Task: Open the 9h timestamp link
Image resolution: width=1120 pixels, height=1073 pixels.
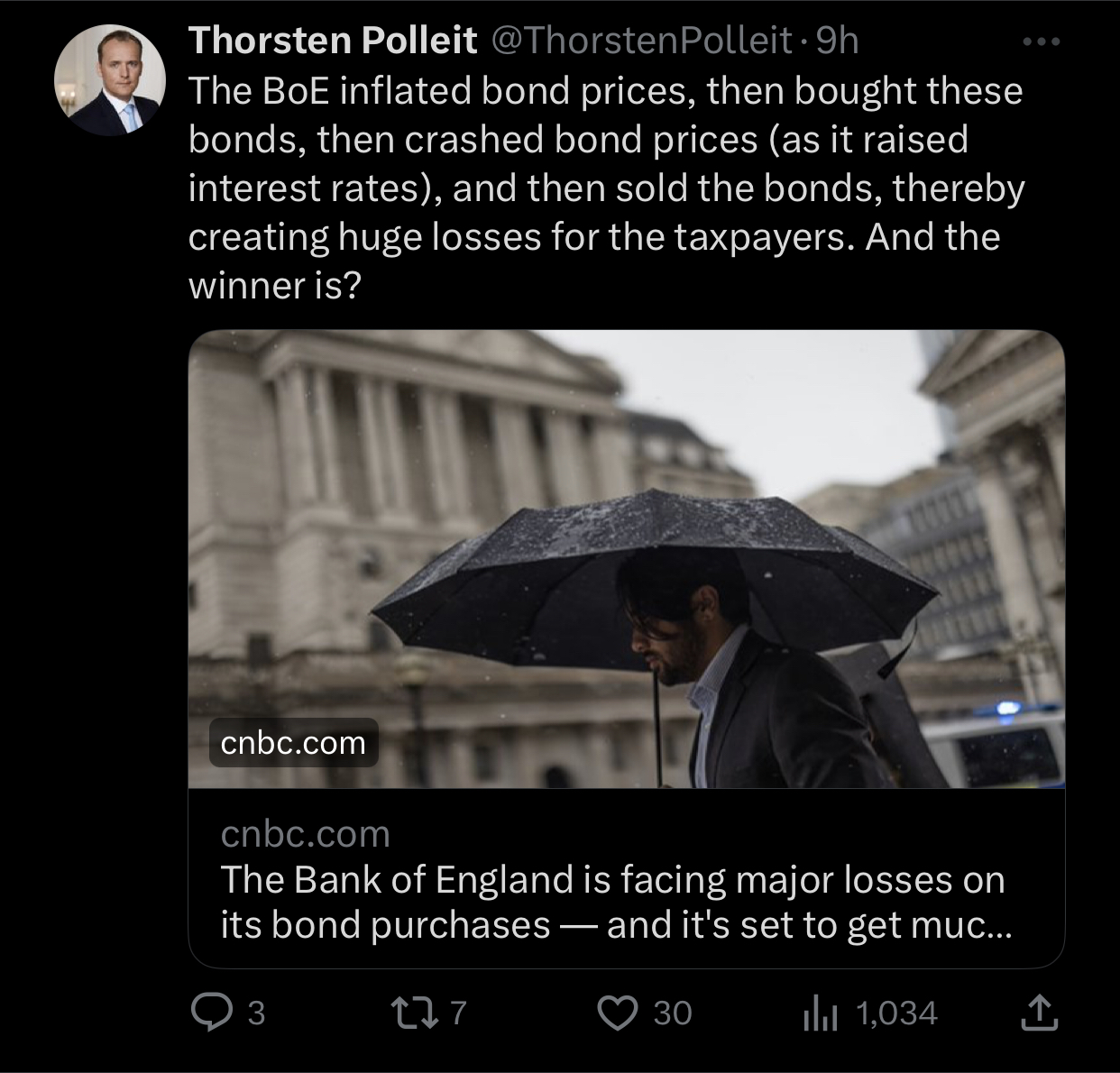Action: tap(836, 41)
